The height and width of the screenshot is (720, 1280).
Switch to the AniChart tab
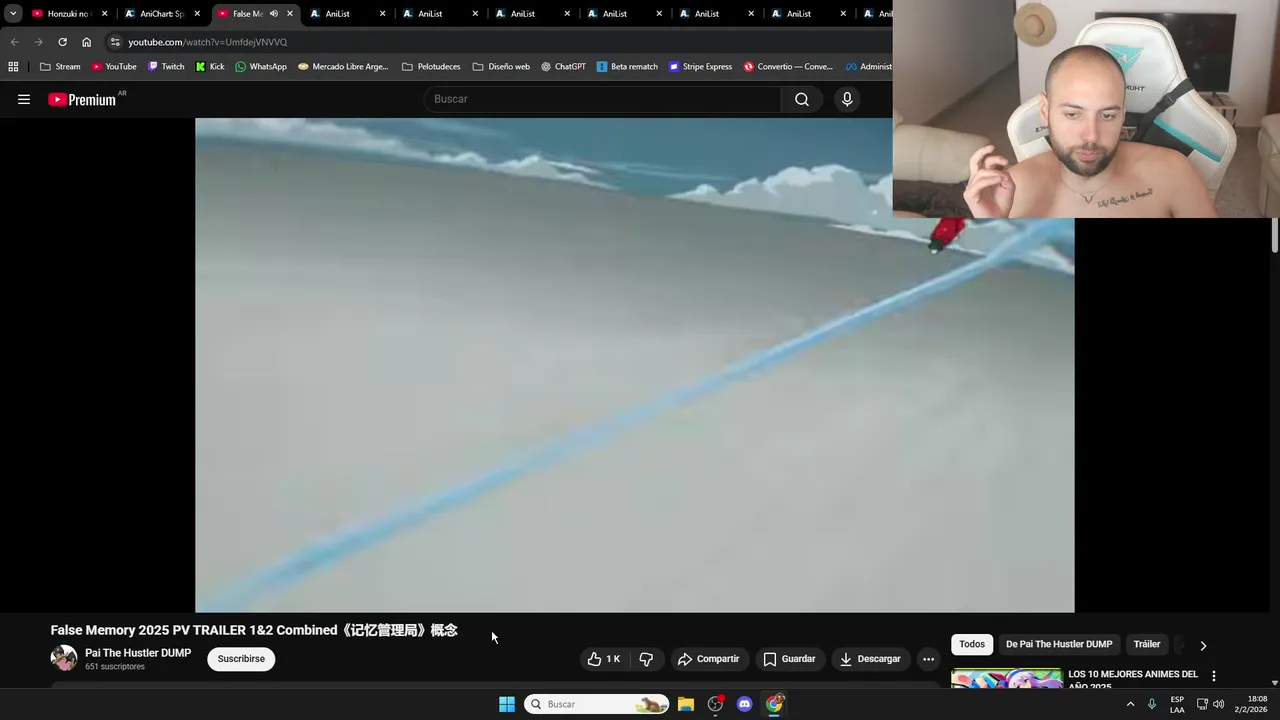[x=160, y=14]
